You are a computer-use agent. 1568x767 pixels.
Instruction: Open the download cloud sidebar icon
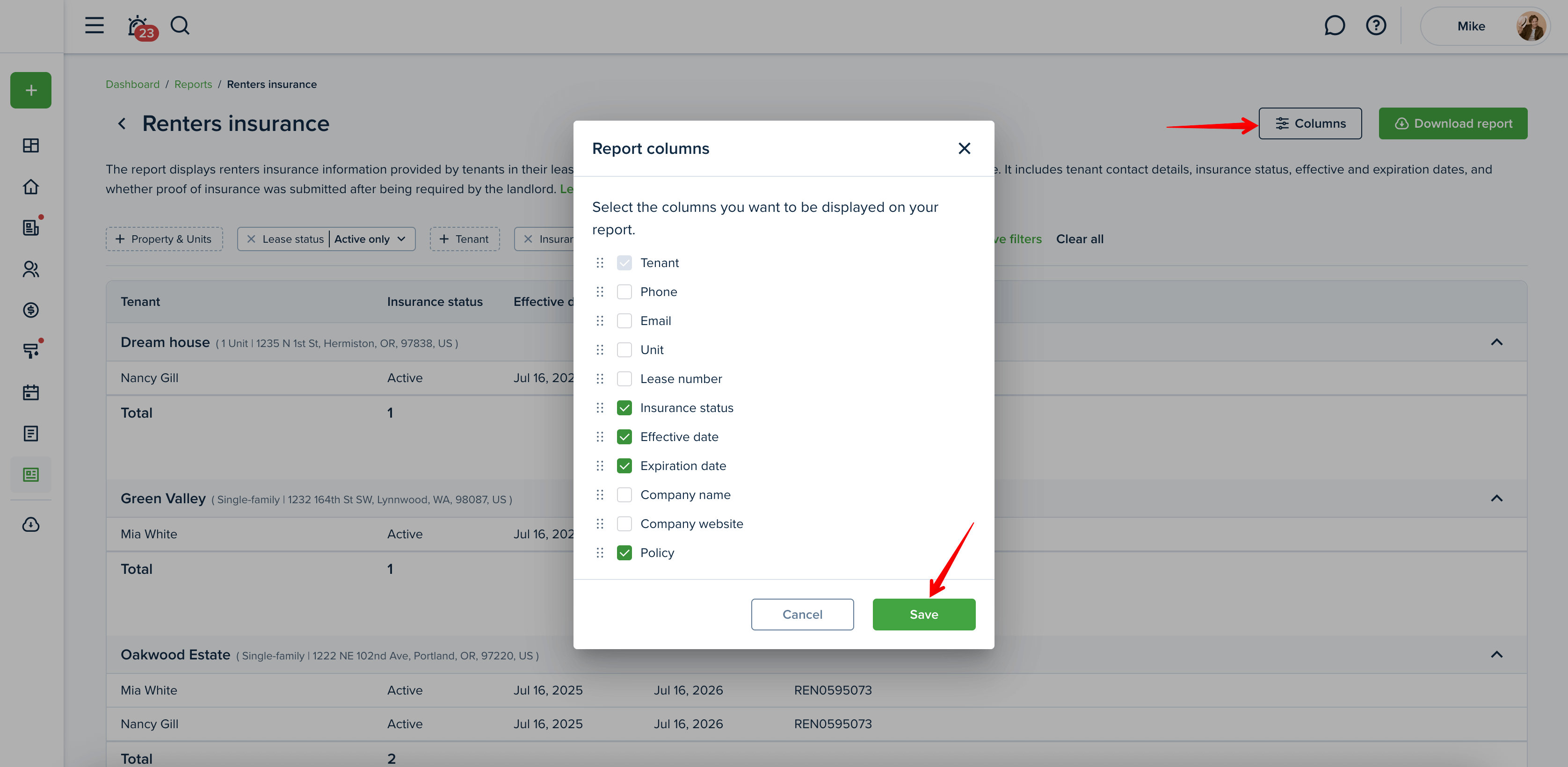pos(31,525)
